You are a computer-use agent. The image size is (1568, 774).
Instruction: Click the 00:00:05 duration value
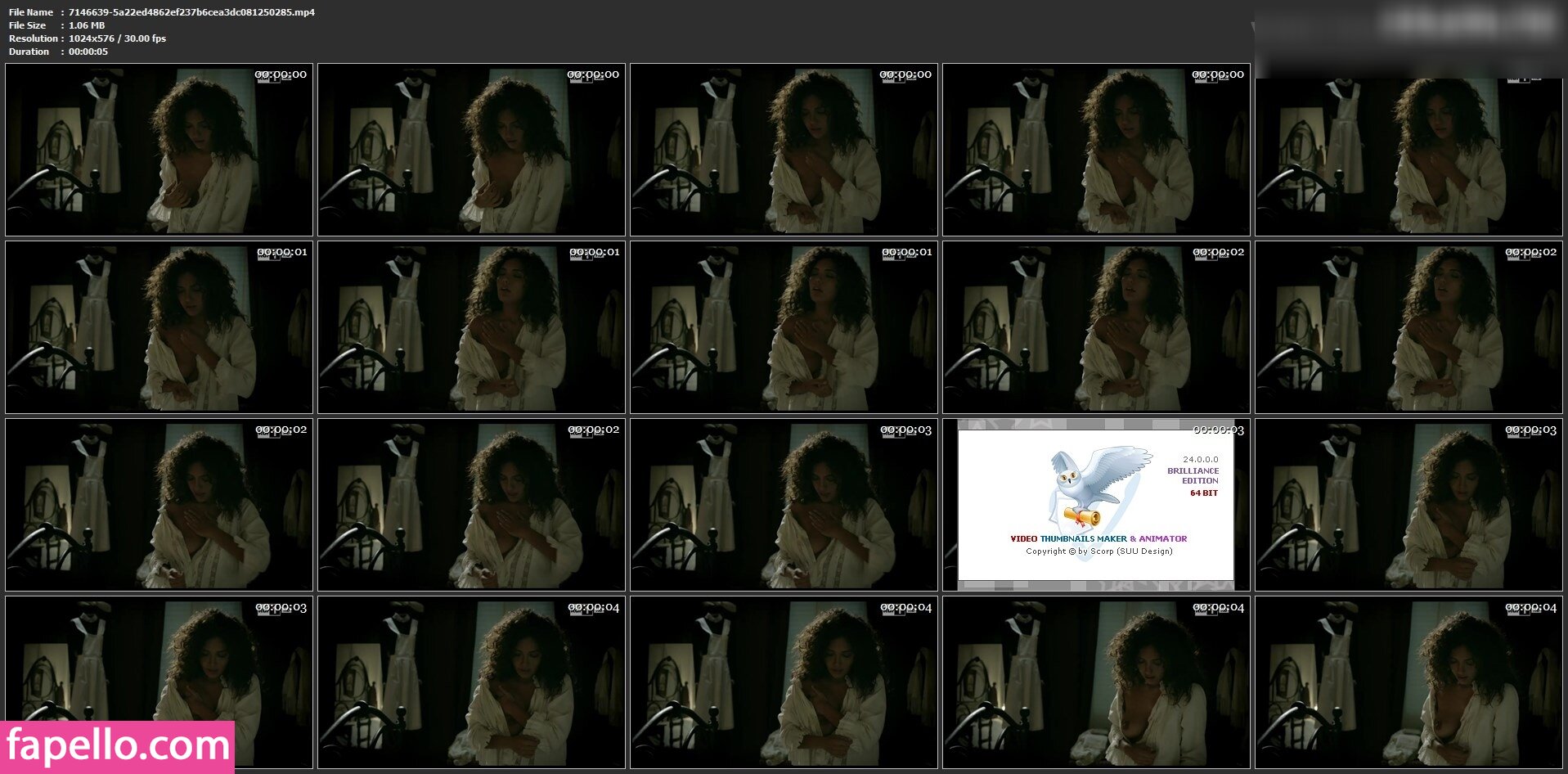pyautogui.click(x=88, y=52)
